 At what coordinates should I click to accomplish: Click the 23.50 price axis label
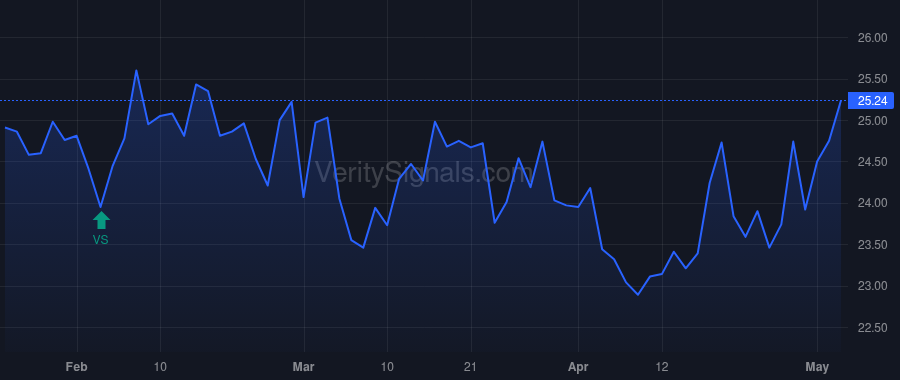coord(872,245)
